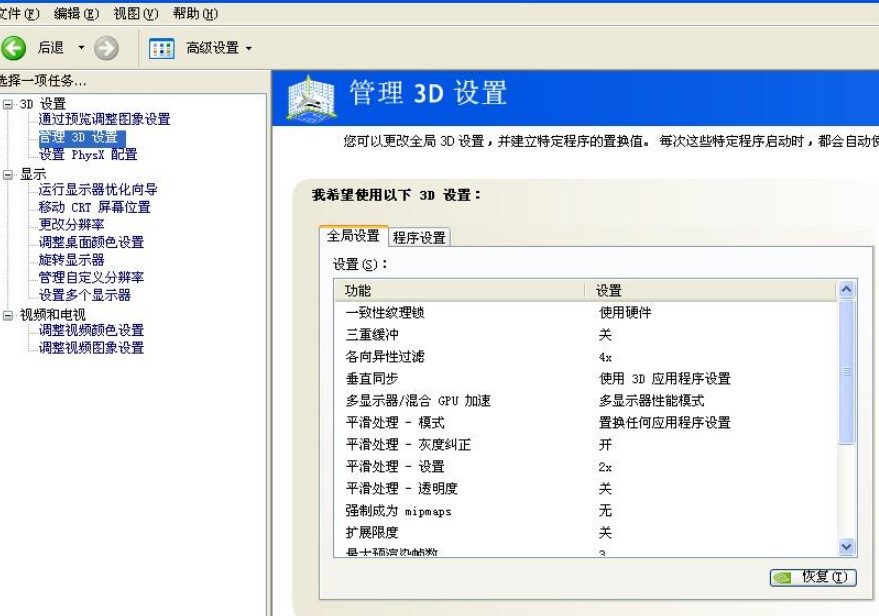
Task: Open 调整桌面颜色设置 task
Action: 91,242
